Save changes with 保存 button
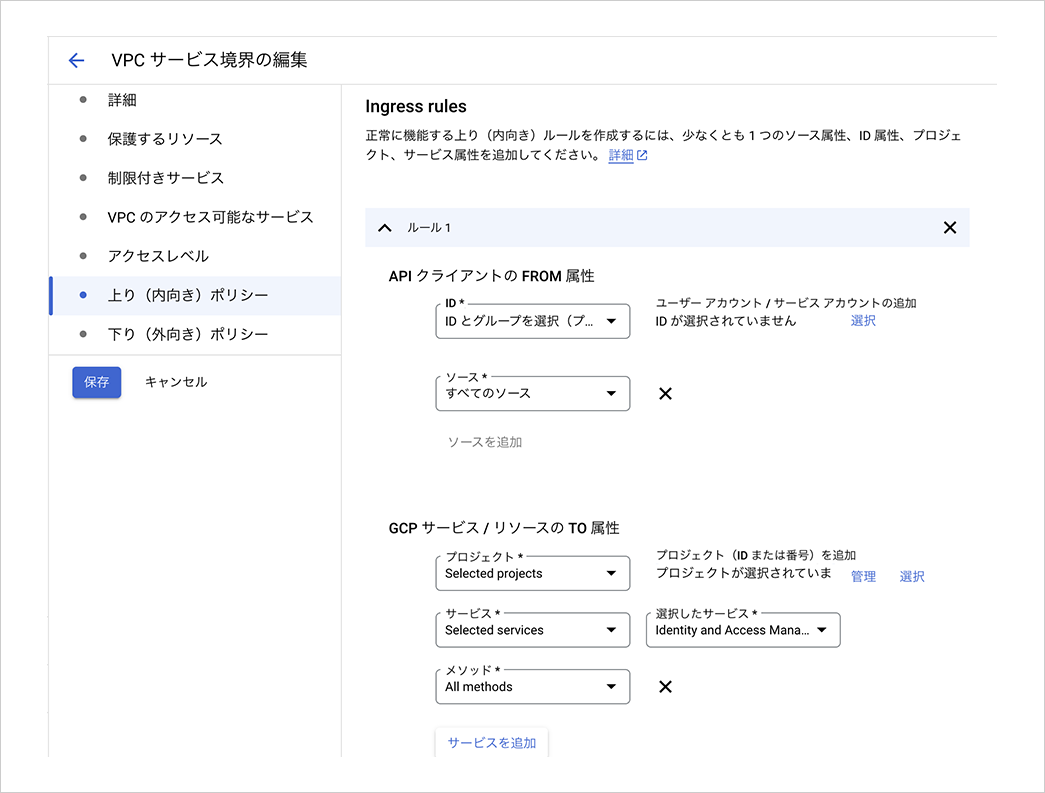The height and width of the screenshot is (793, 1045). click(x=97, y=383)
